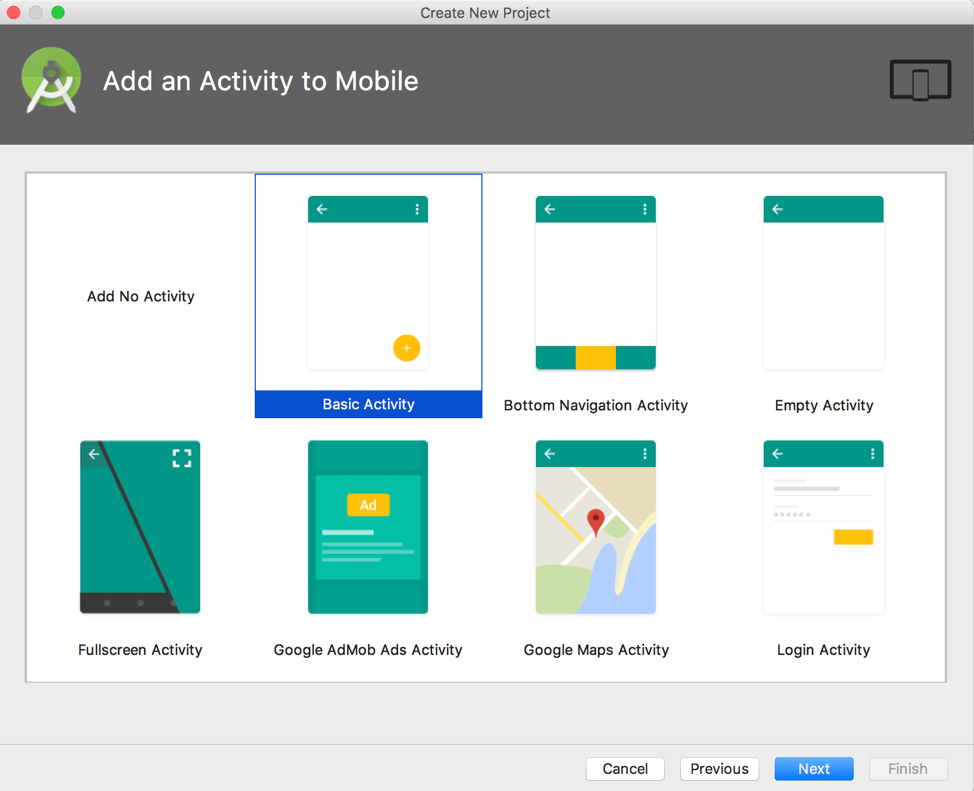
Task: Select the Fullscreen Activity thumbnail
Action: [140, 527]
